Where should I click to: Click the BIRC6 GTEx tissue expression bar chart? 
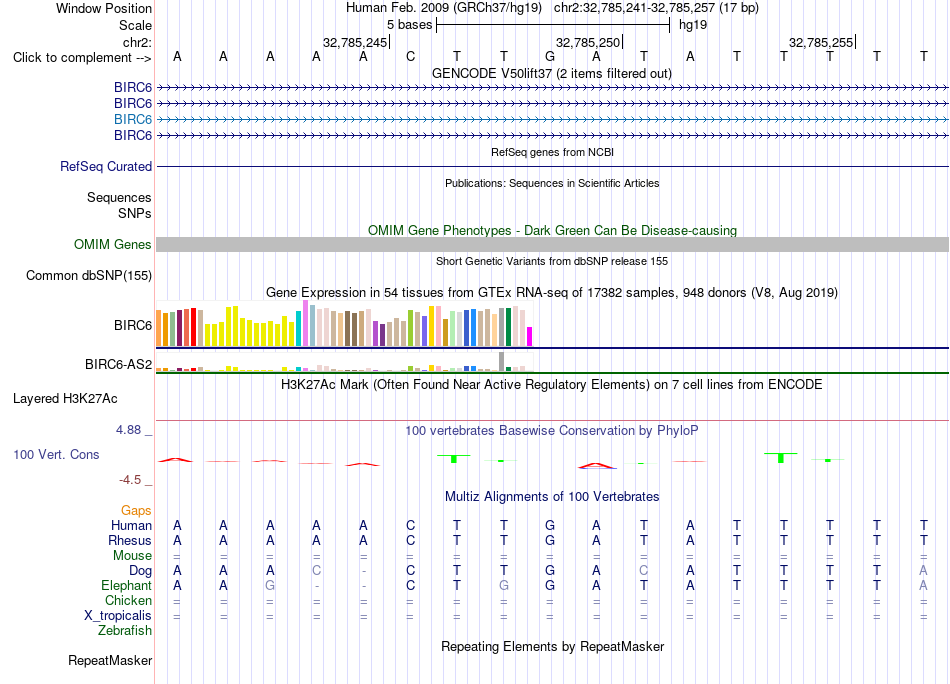pos(344,324)
